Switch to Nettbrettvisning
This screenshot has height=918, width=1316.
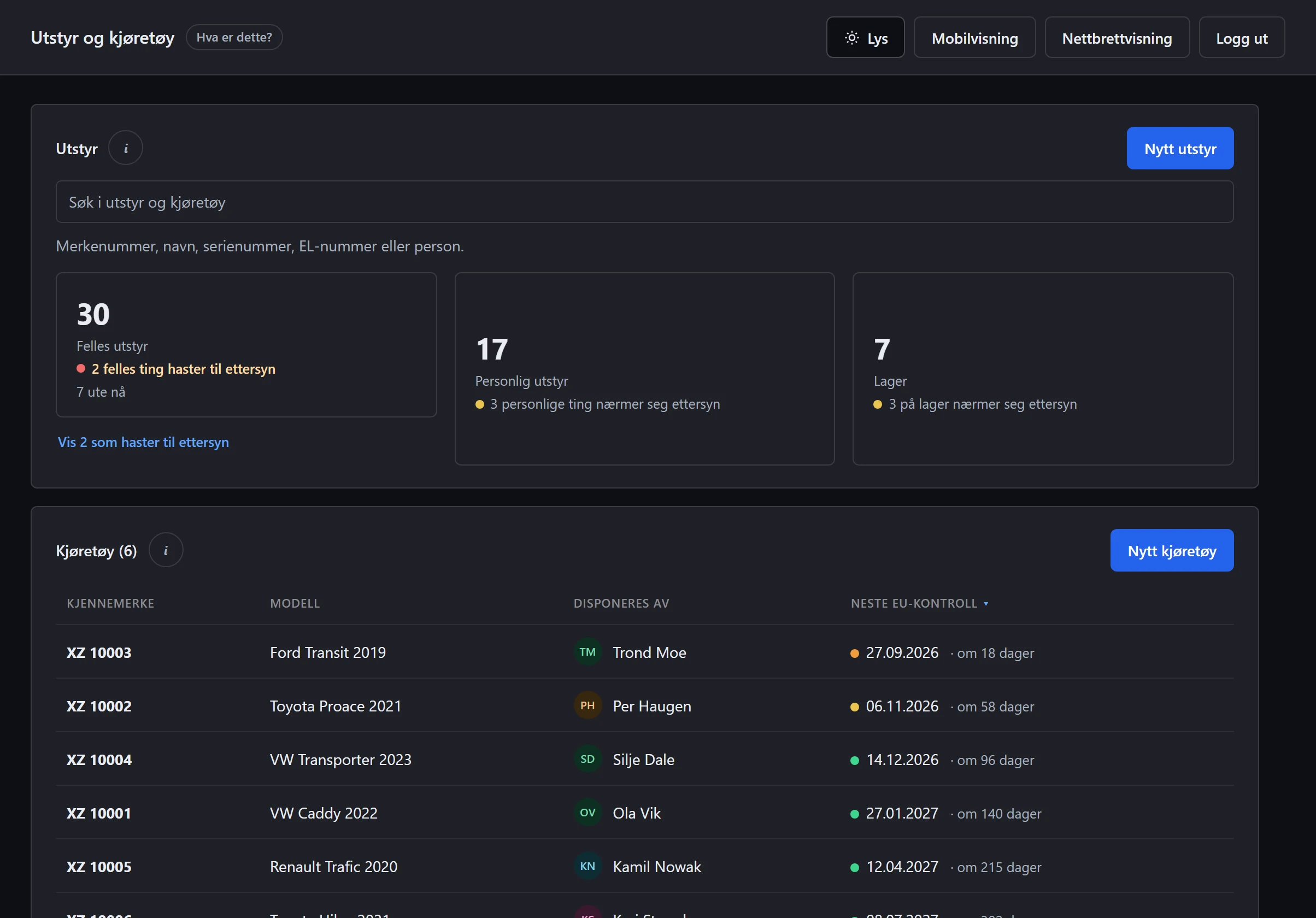coord(1117,38)
